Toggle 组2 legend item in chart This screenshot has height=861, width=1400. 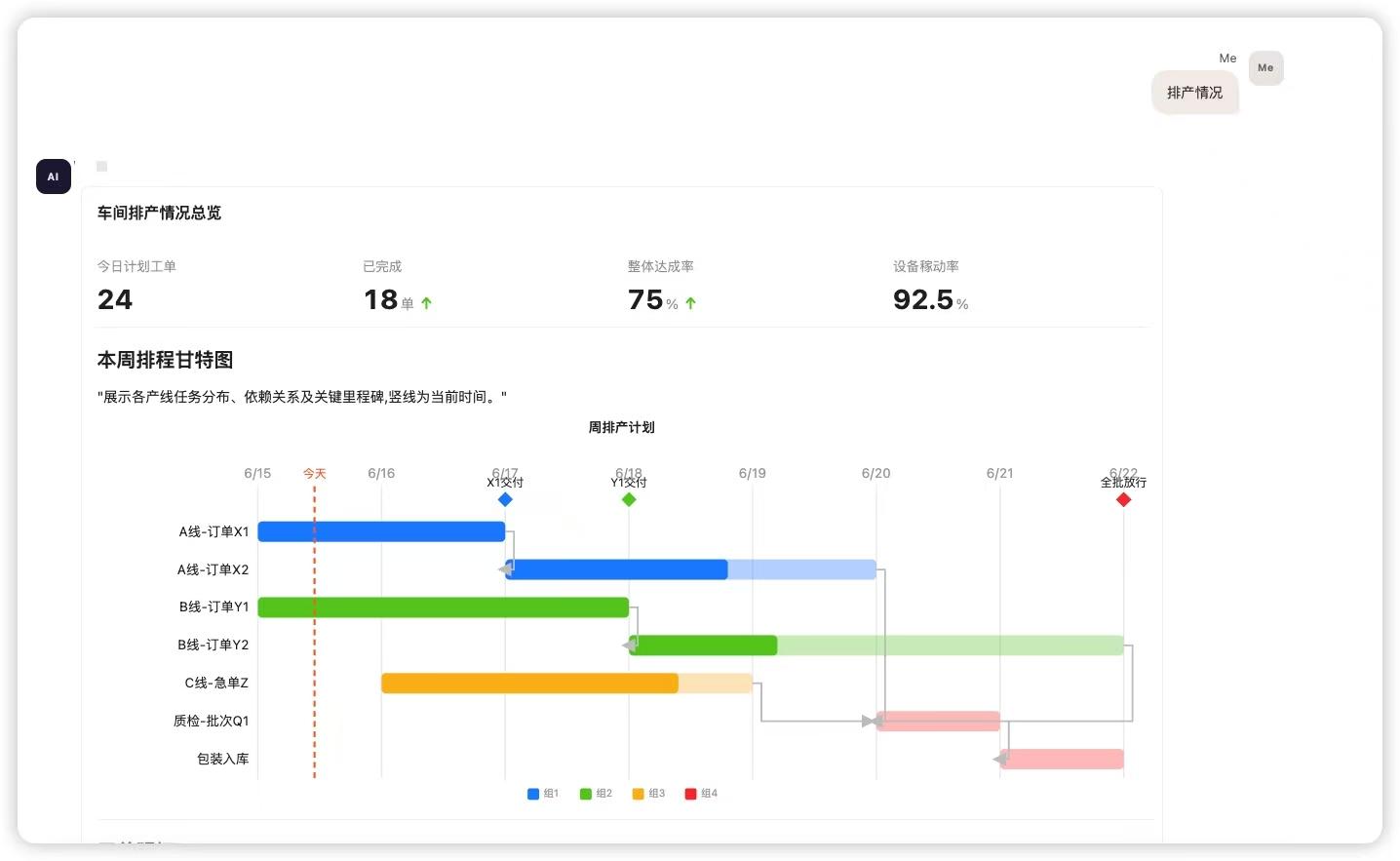point(596,794)
